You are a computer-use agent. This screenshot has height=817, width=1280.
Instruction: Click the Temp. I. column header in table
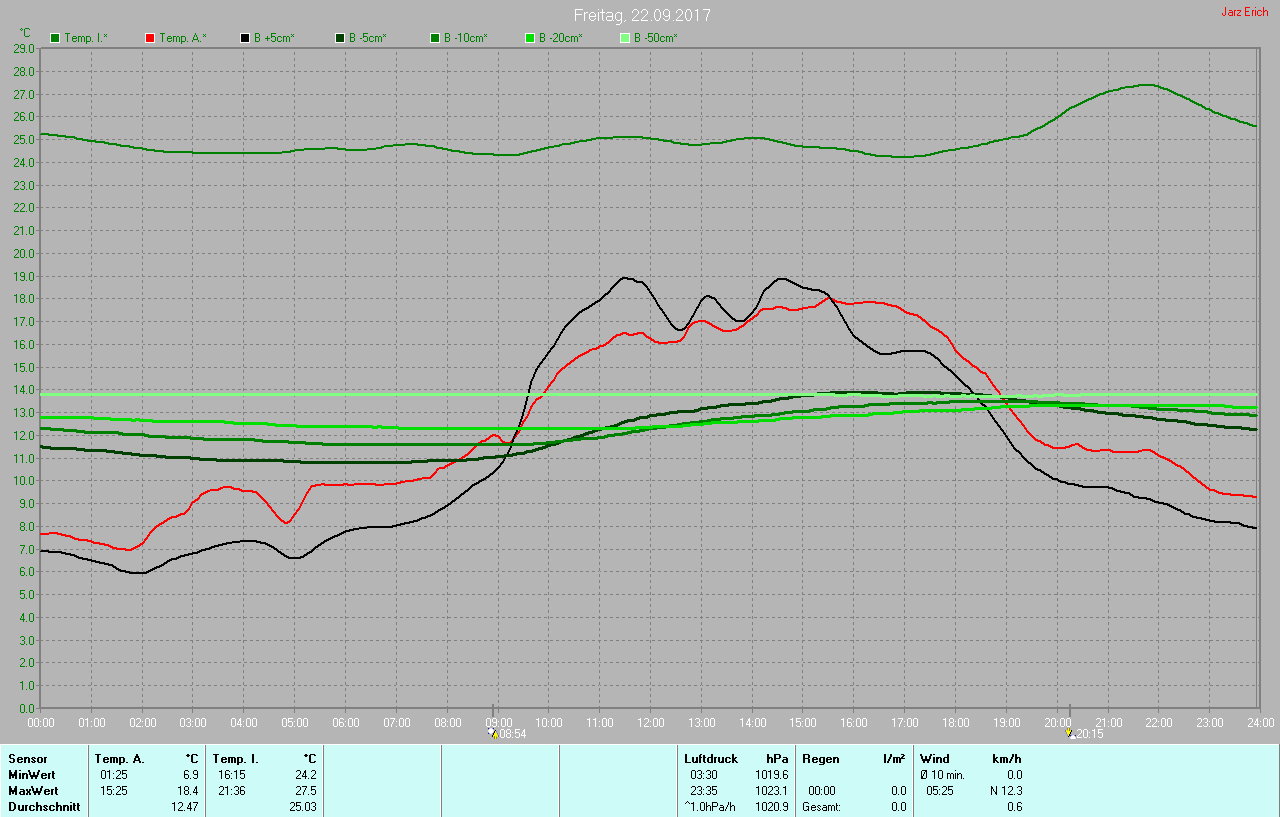(x=236, y=759)
